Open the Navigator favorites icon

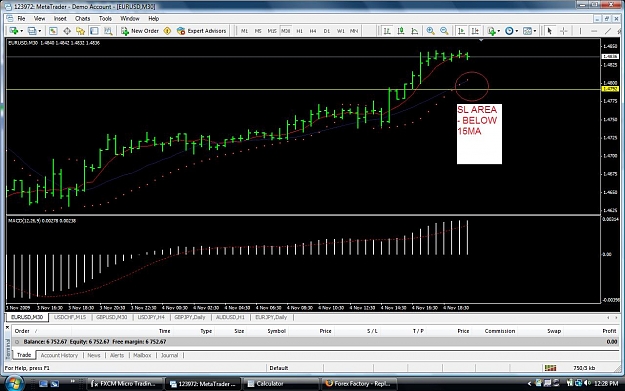pyautogui.click(x=81, y=31)
